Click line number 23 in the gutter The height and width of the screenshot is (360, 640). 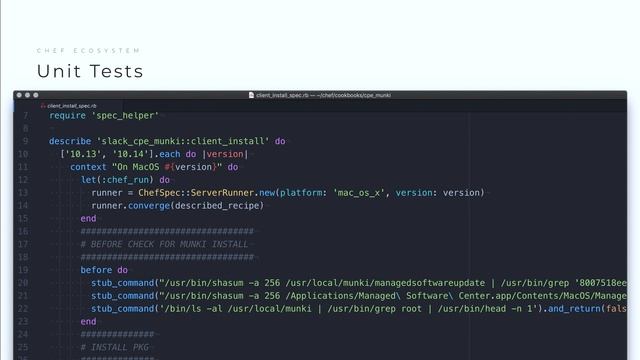click(x=23, y=322)
